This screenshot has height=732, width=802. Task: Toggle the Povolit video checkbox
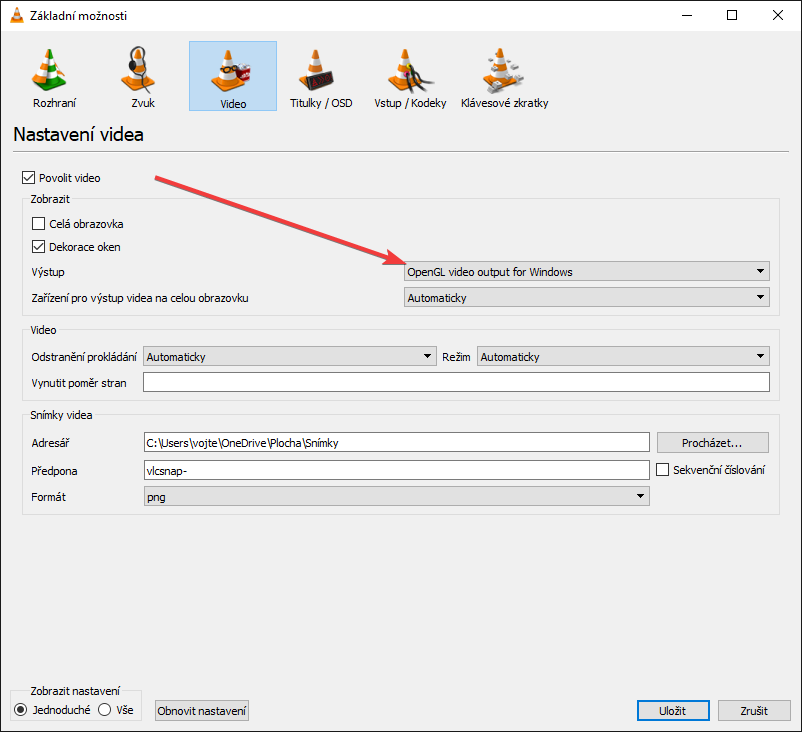click(28, 178)
